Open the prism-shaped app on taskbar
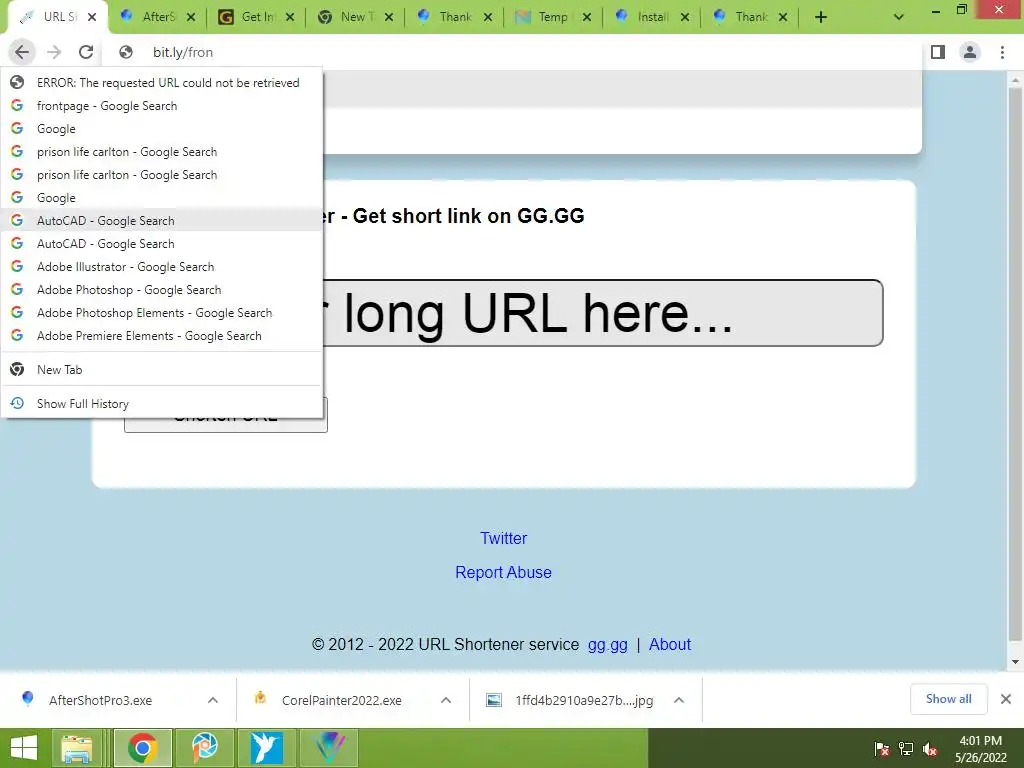This screenshot has height=768, width=1024. [328, 748]
